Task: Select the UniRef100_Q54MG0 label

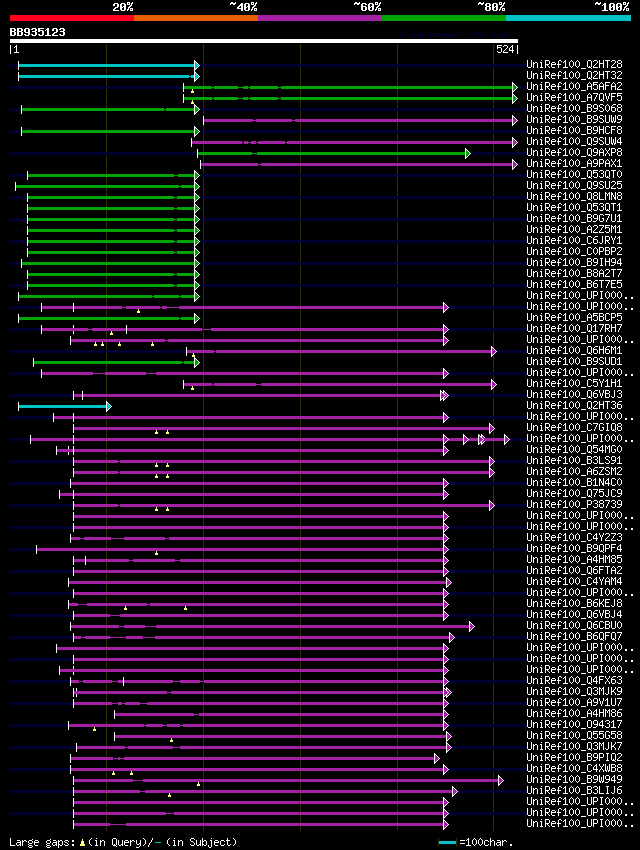Action: 574,449
